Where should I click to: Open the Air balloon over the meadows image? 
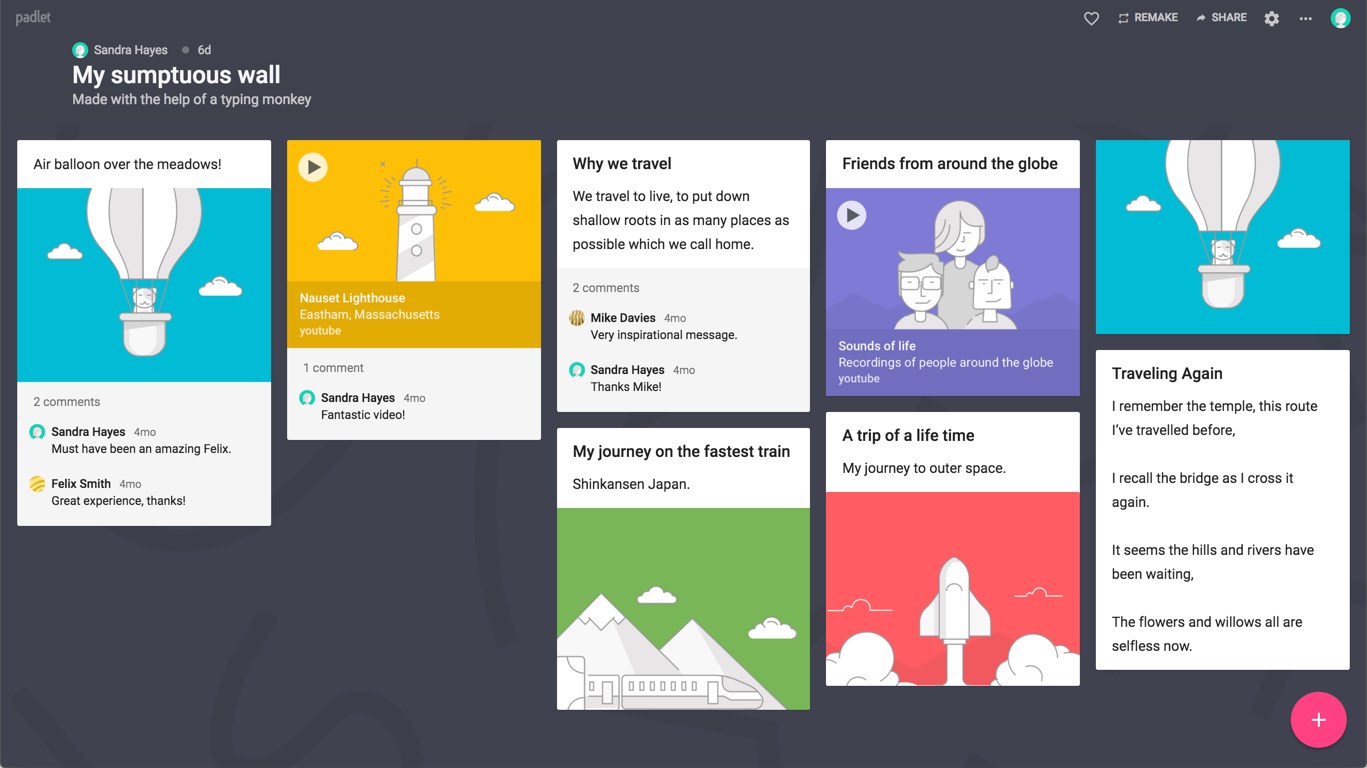tap(144, 284)
